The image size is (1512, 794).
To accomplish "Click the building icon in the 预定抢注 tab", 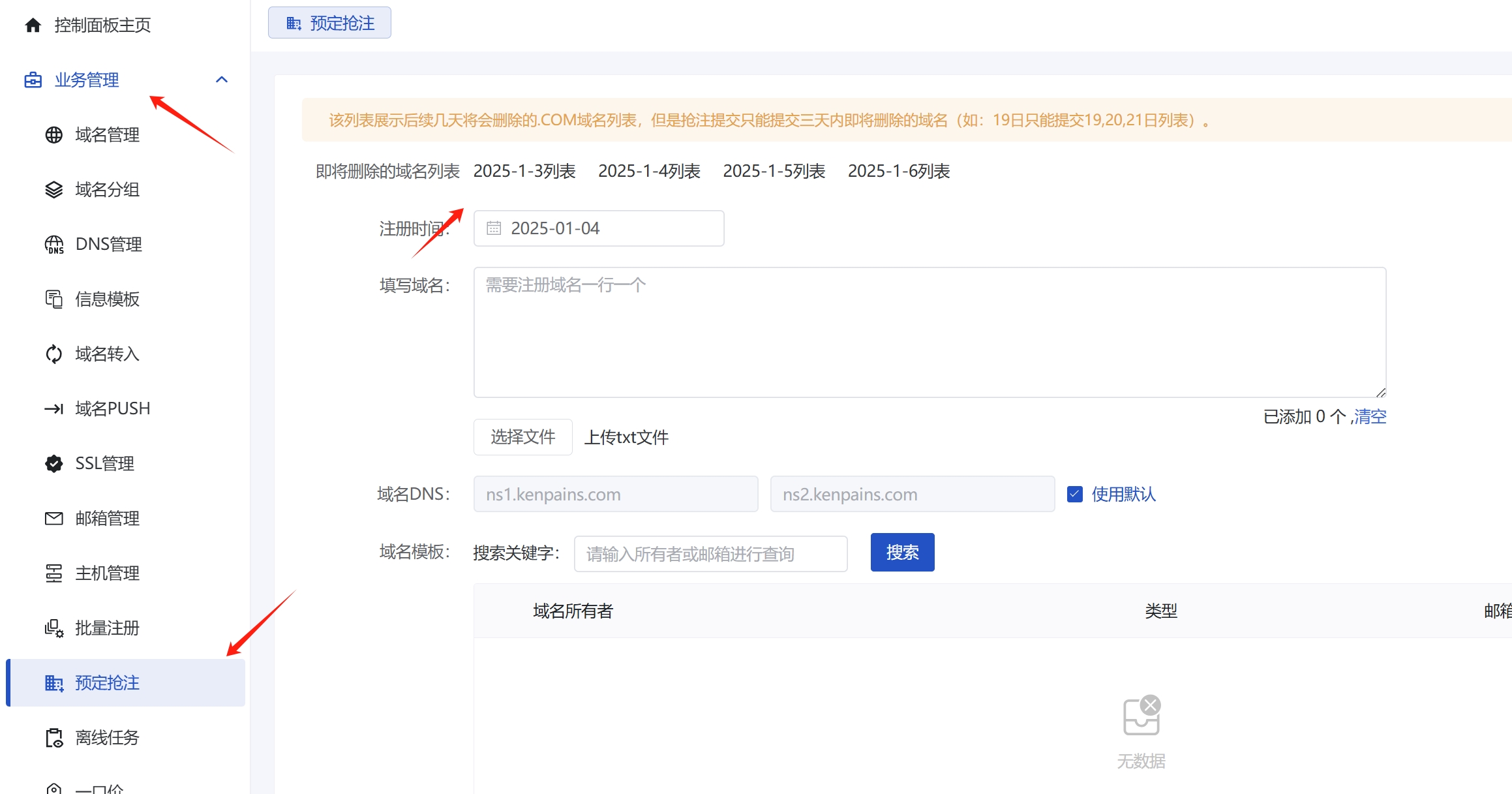I will 294,23.
